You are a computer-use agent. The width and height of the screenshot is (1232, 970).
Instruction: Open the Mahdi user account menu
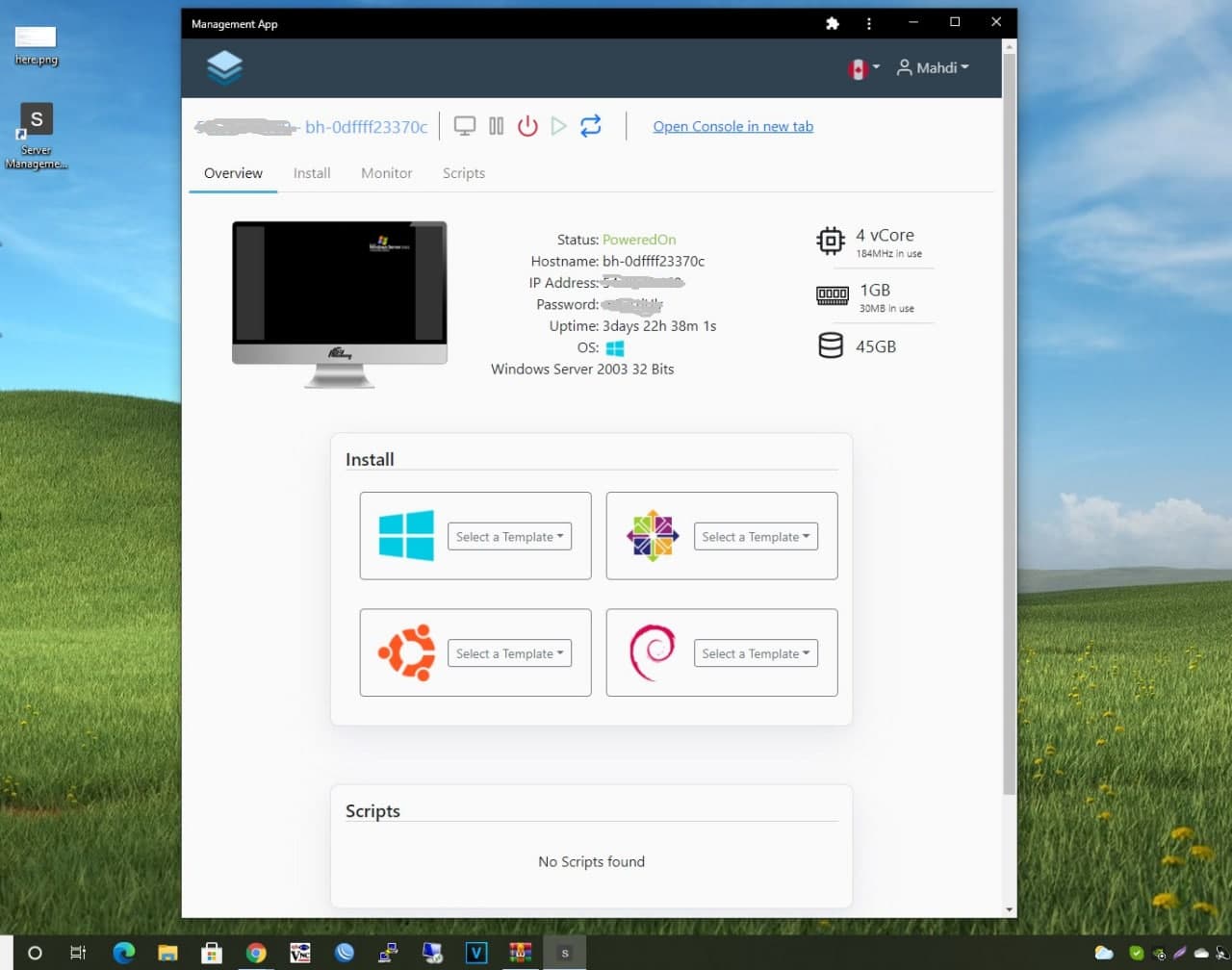pyautogui.click(x=933, y=67)
